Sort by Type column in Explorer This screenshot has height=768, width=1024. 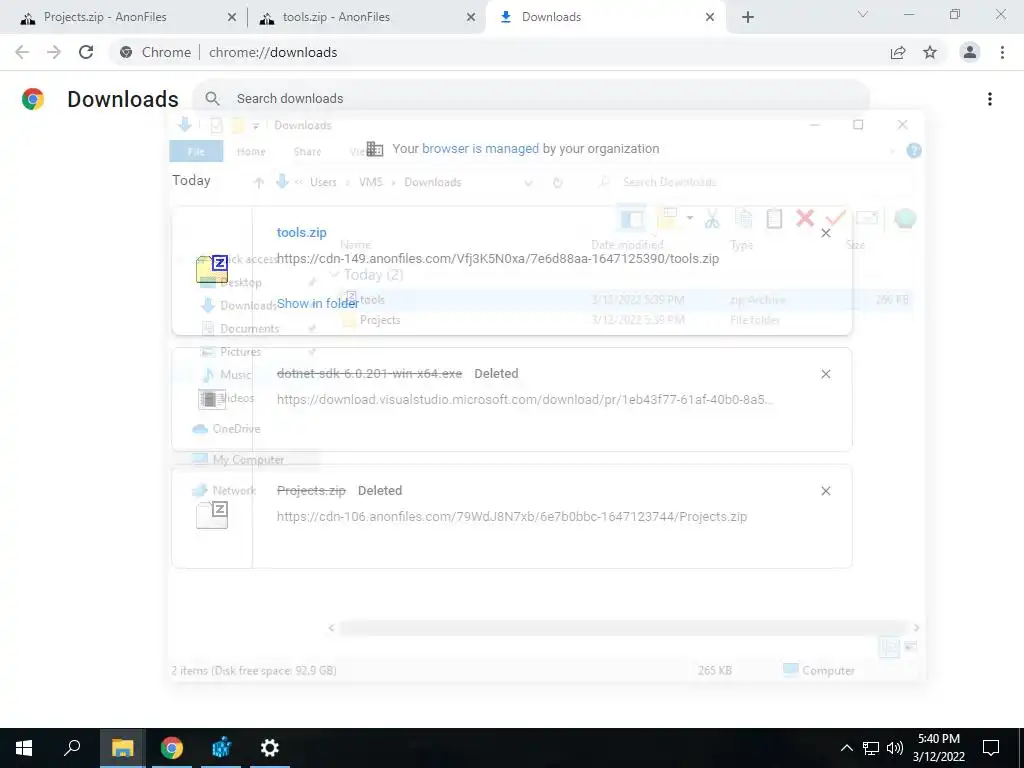tap(741, 245)
